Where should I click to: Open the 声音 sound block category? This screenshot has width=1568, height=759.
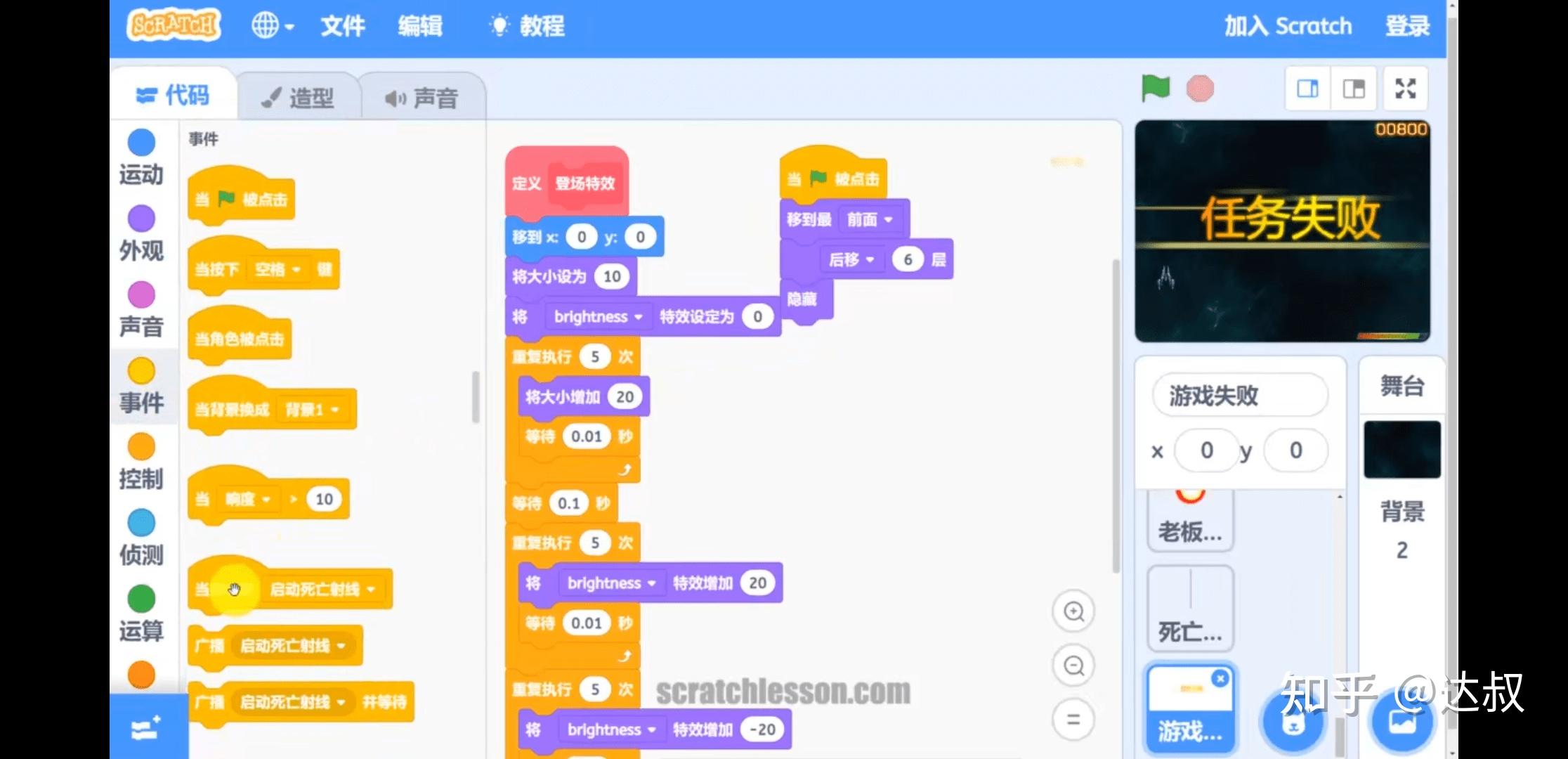(x=142, y=306)
